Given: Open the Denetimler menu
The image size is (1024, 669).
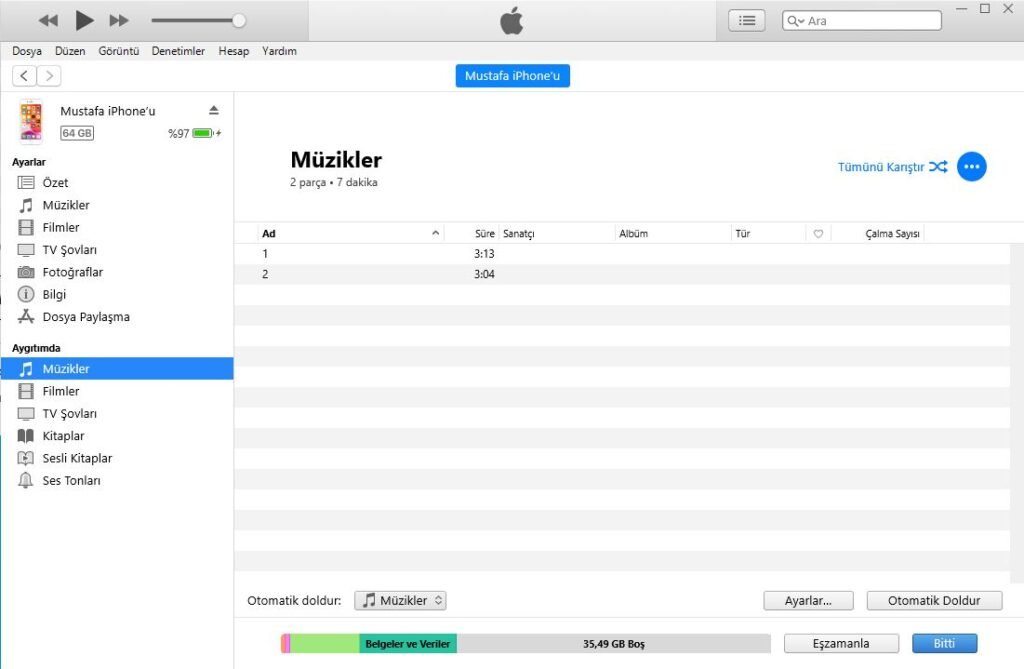Looking at the screenshot, I should tap(178, 51).
